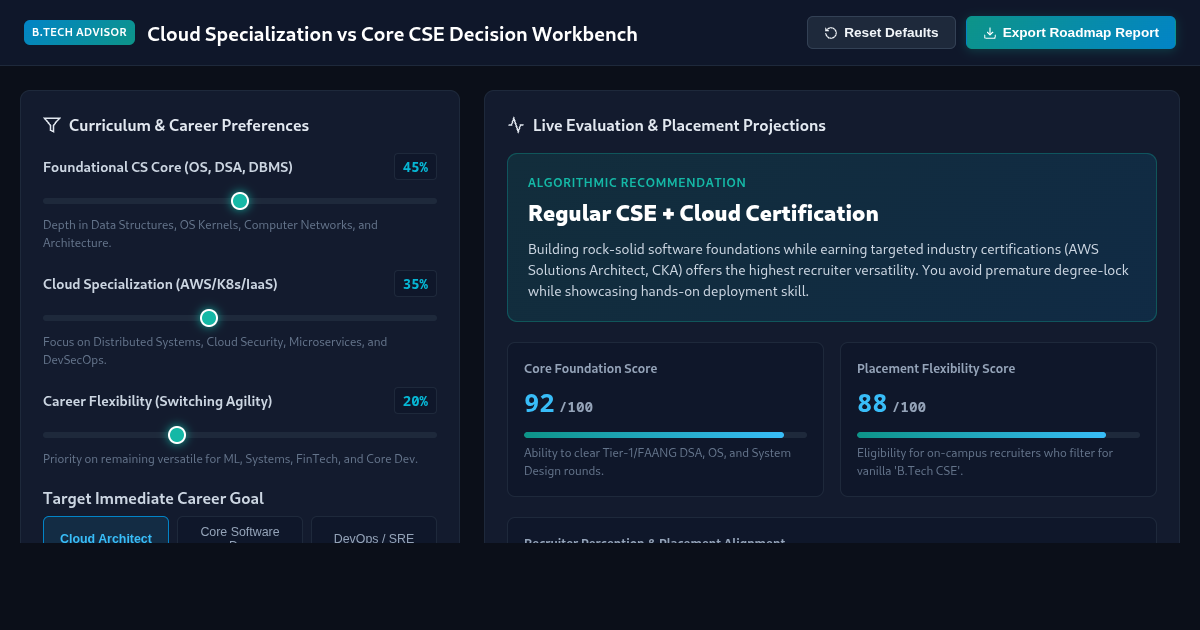Adjust the Career Flexibility slider handle
The image size is (1200, 630).
177,435
